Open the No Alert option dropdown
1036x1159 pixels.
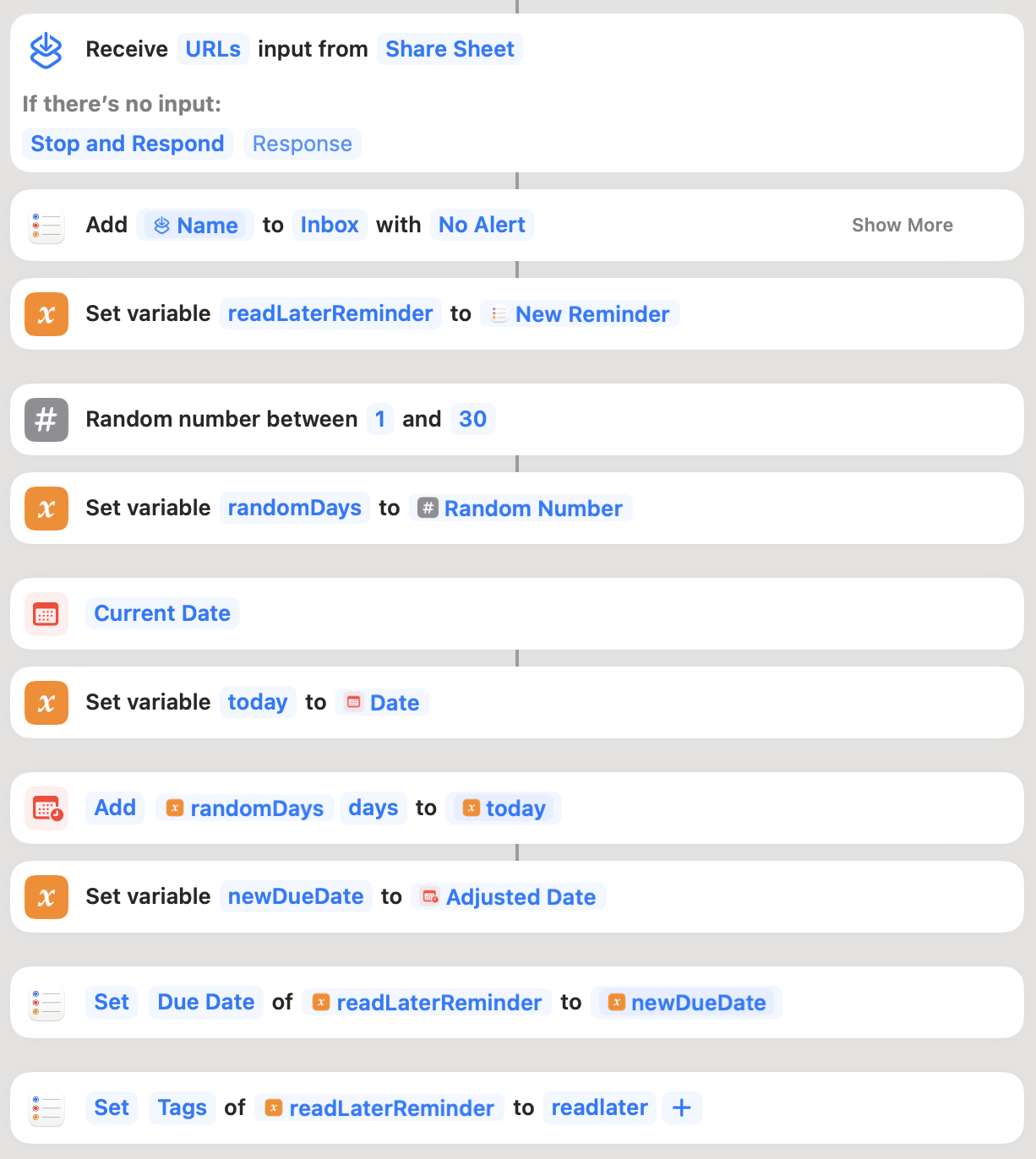pos(482,225)
